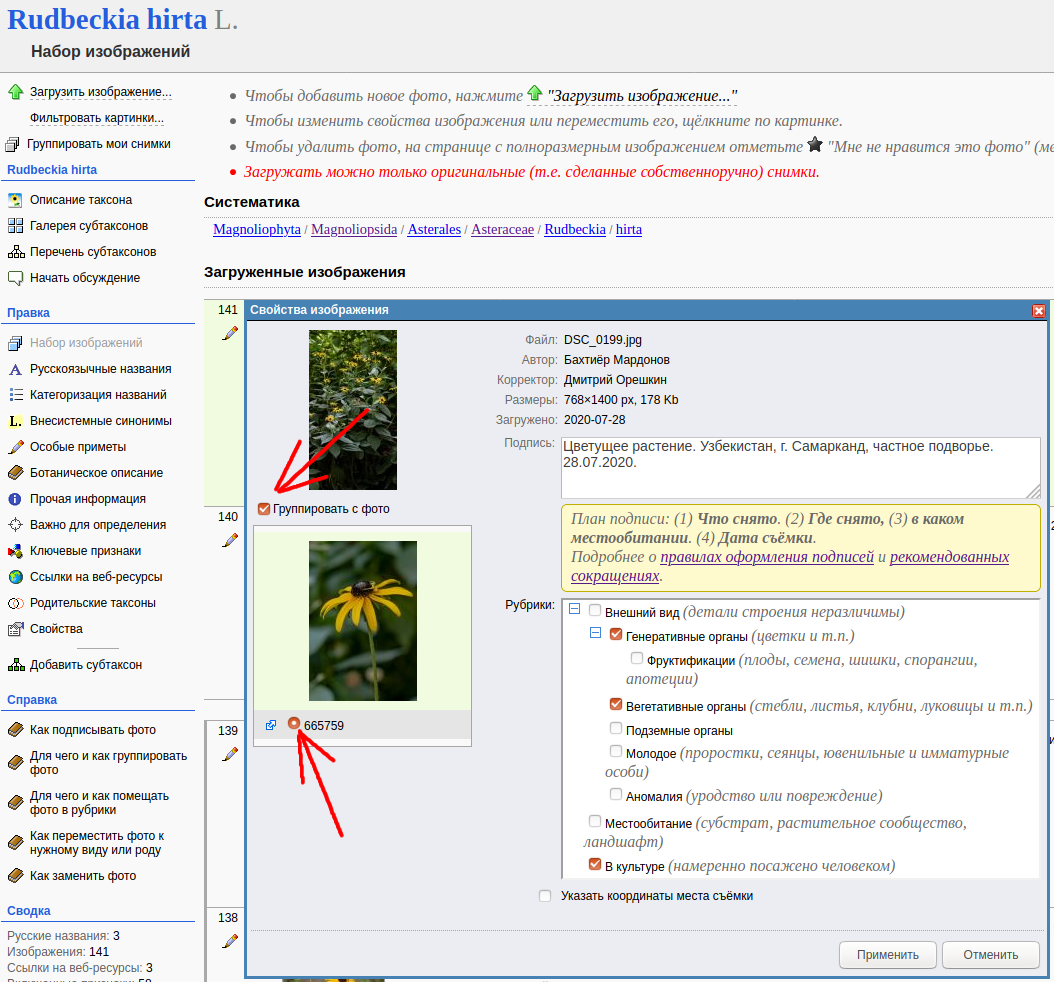Check the 'Местообитание' rubric checkbox
This screenshot has height=982, width=1054.
[595, 822]
